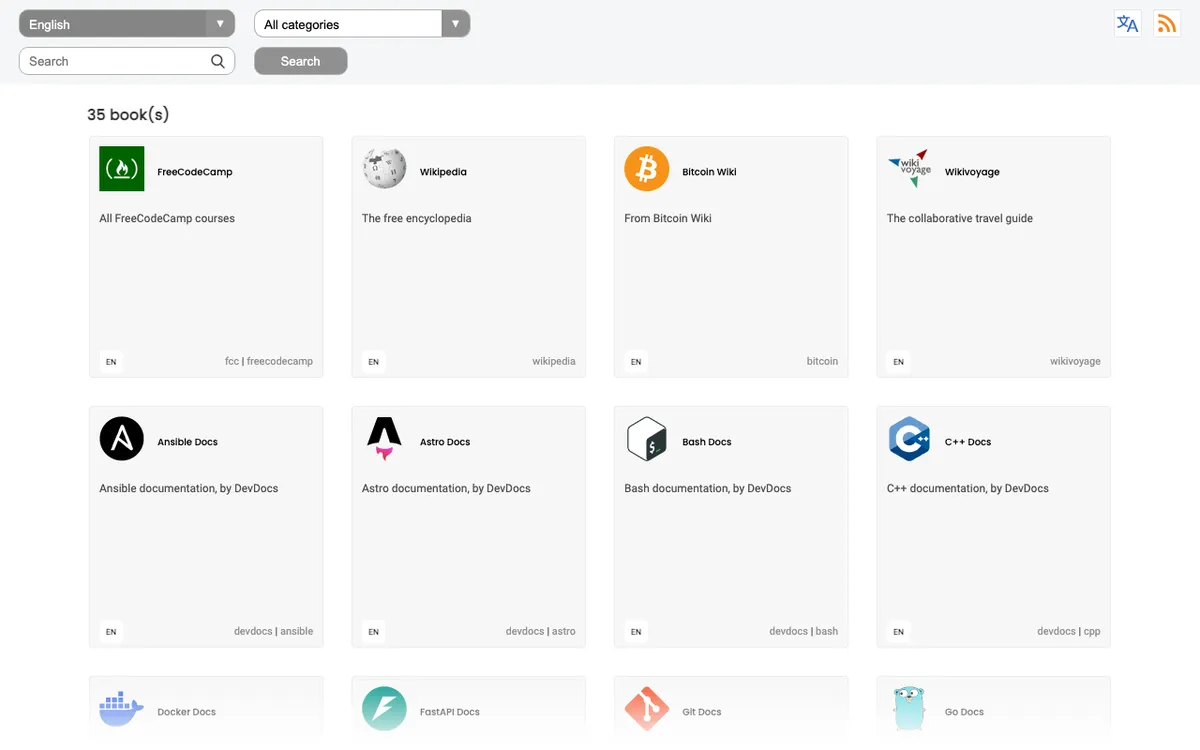Click 'C++ documentation, by DevDocs' text
This screenshot has height=750, width=1200.
(x=968, y=488)
